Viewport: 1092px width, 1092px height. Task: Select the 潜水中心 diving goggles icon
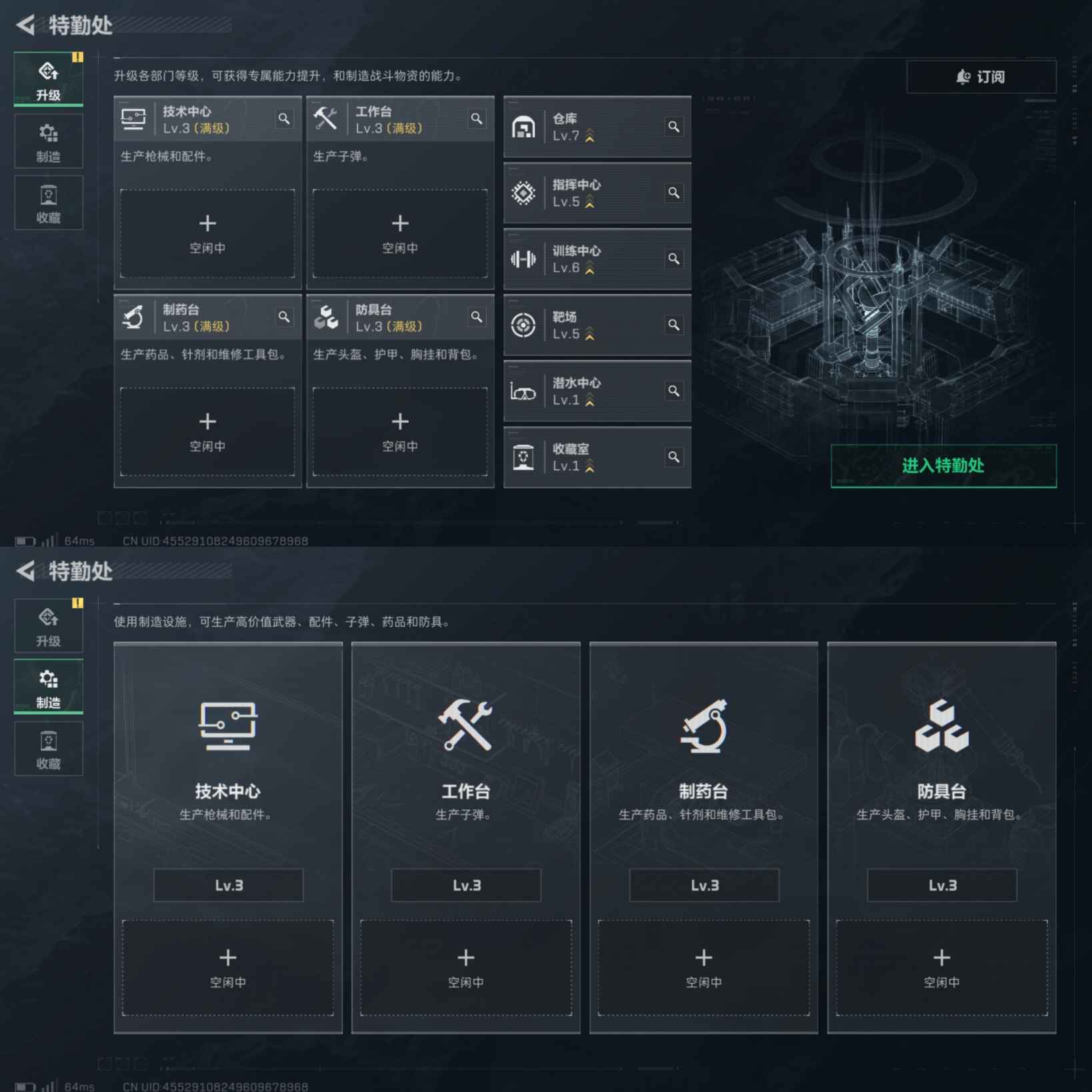point(523,391)
